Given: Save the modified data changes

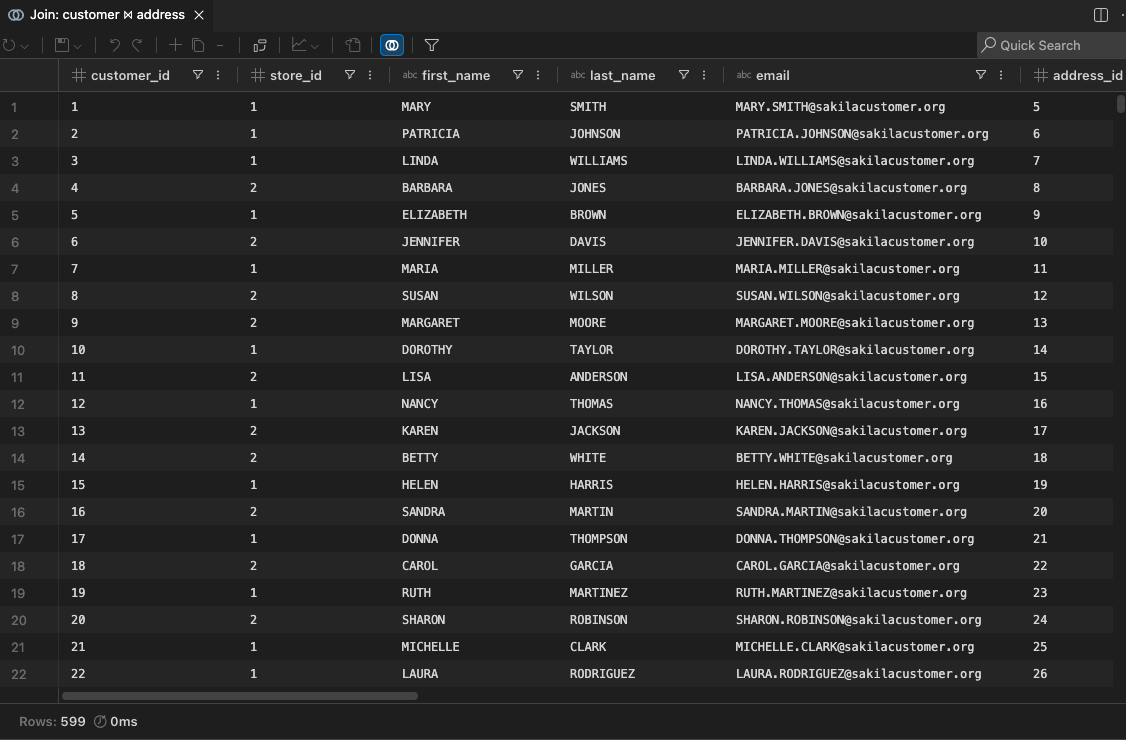Looking at the screenshot, I should [60, 45].
